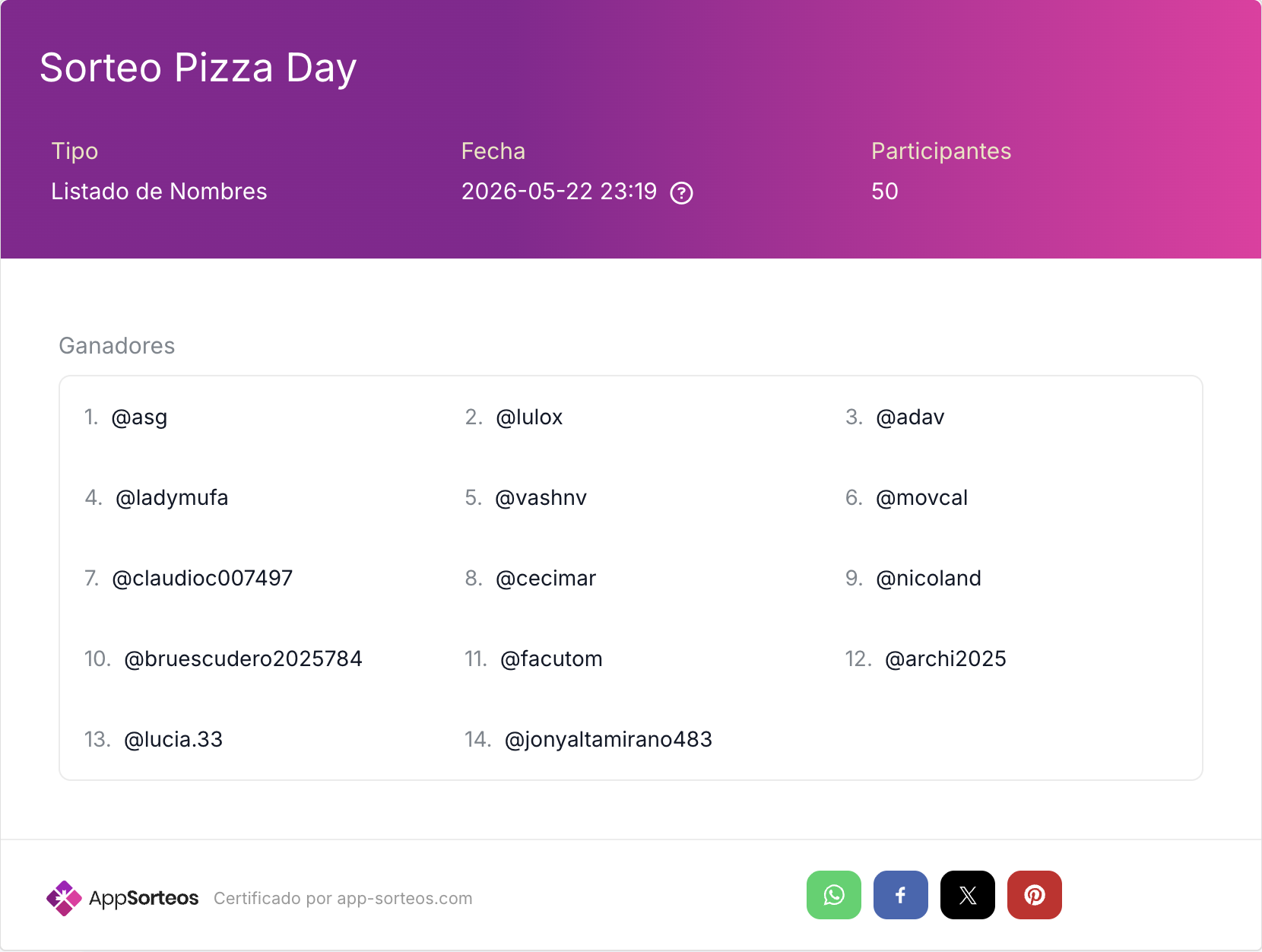Screen dimensions: 1262x952
Task: Select winner @lulox
Action: 529,417
